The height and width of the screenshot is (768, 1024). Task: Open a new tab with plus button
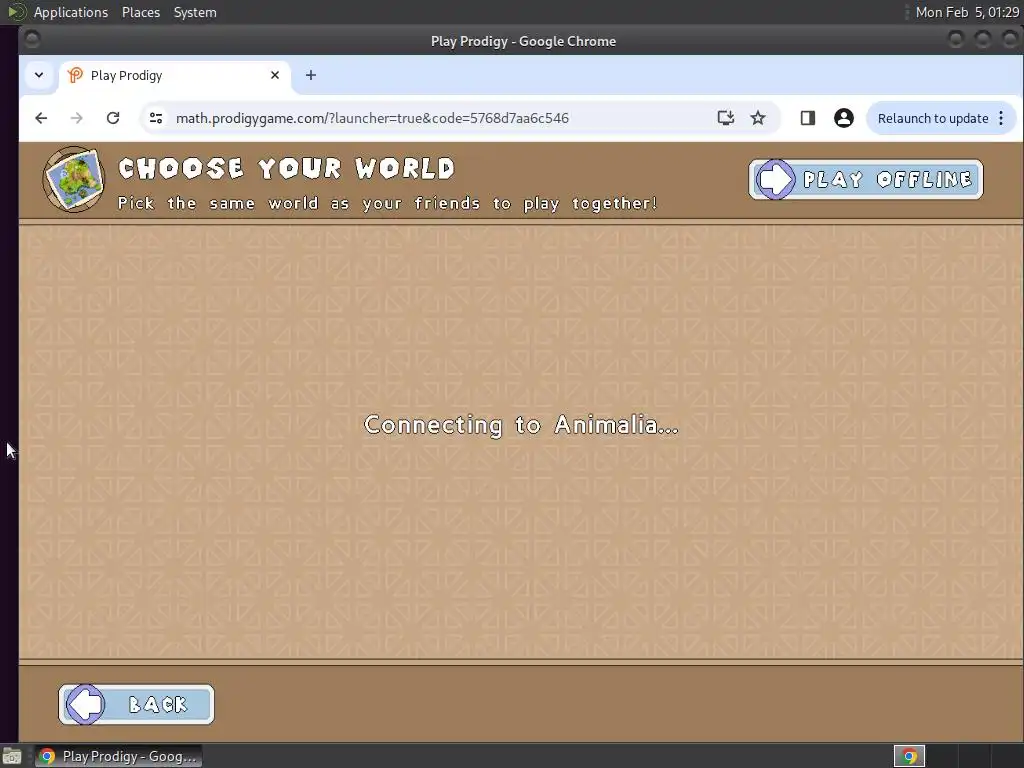[x=311, y=75]
